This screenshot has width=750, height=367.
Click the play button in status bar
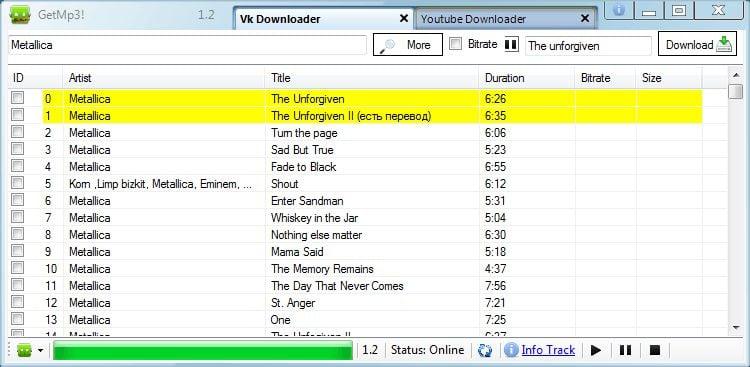pyautogui.click(x=596, y=350)
